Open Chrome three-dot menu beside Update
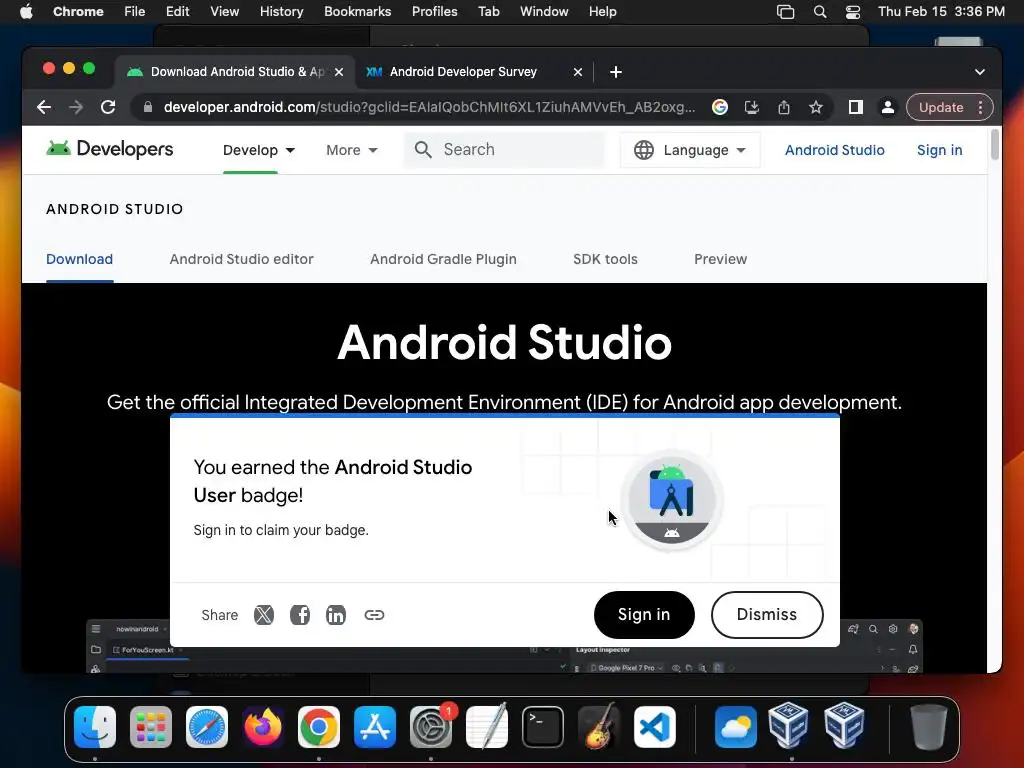 pyautogui.click(x=980, y=107)
